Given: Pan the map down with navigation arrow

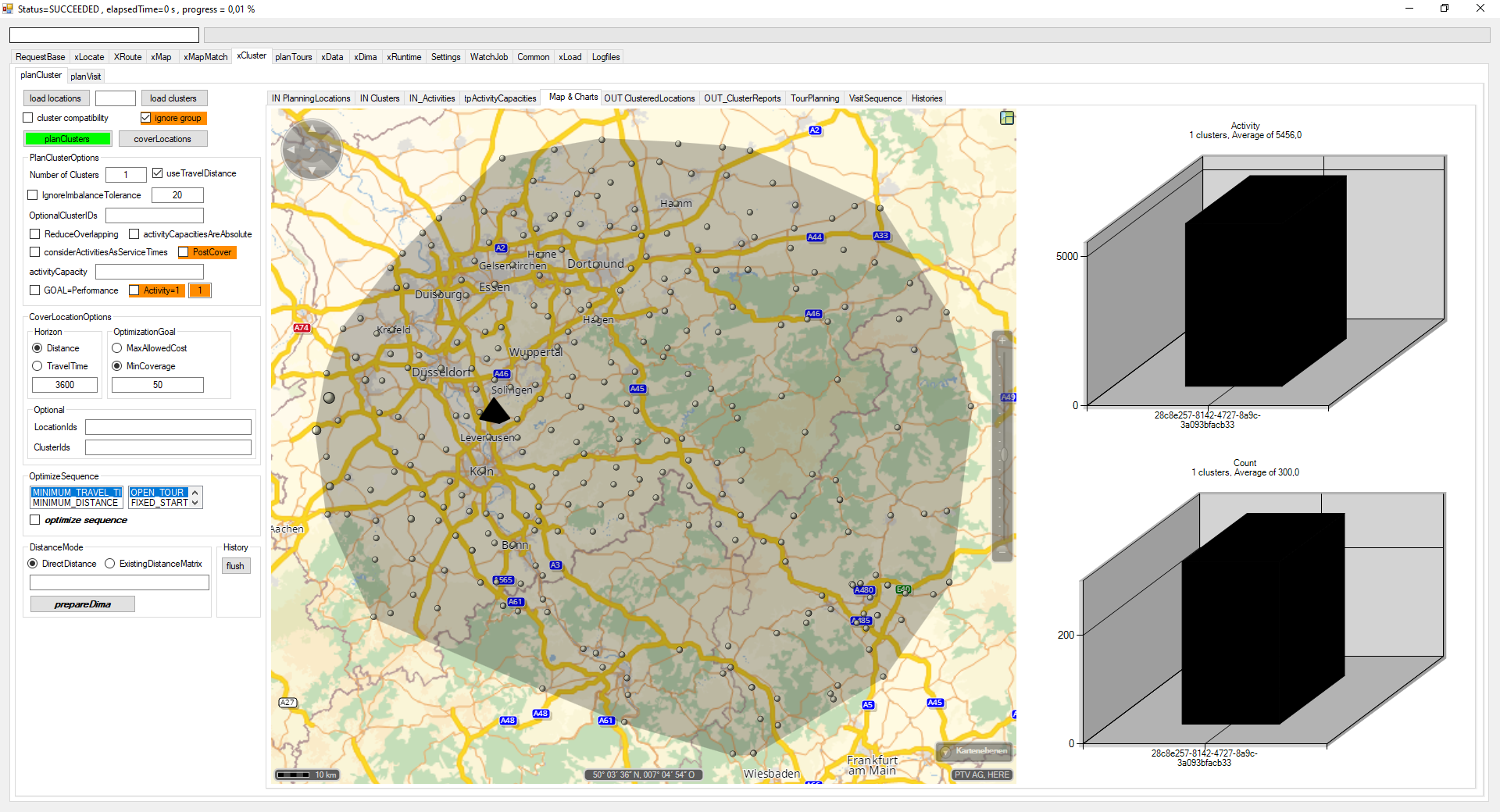Looking at the screenshot, I should point(312,170).
